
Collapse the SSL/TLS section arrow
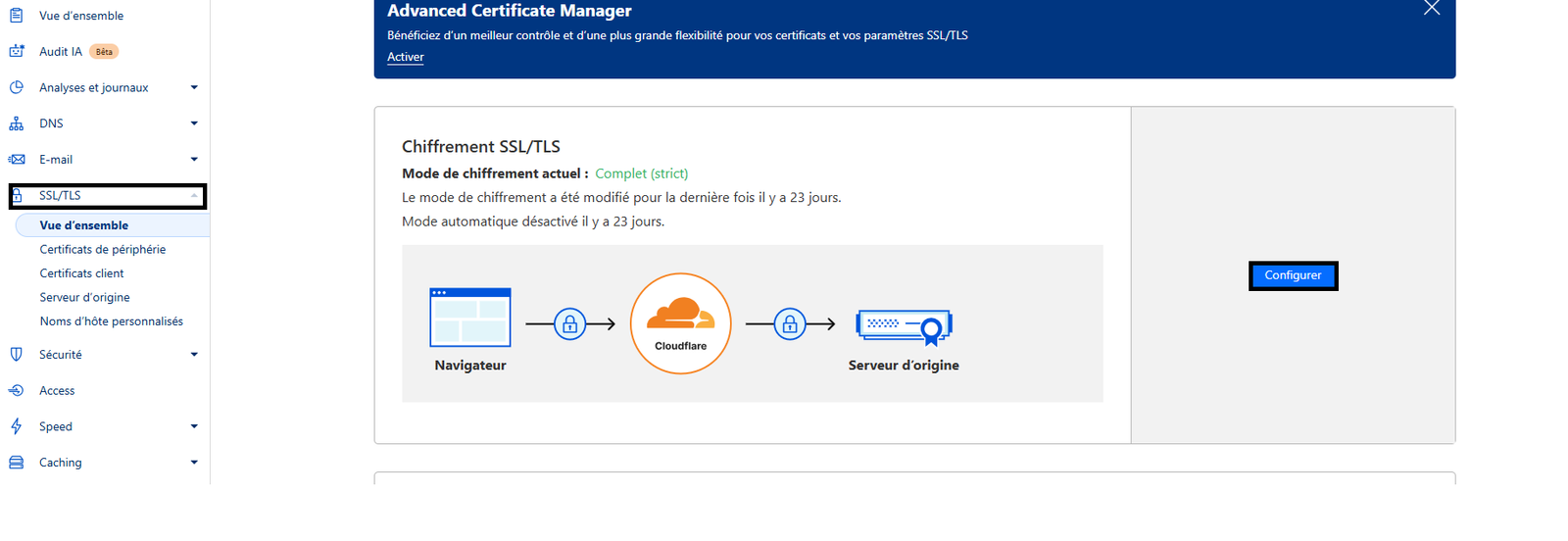[194, 196]
